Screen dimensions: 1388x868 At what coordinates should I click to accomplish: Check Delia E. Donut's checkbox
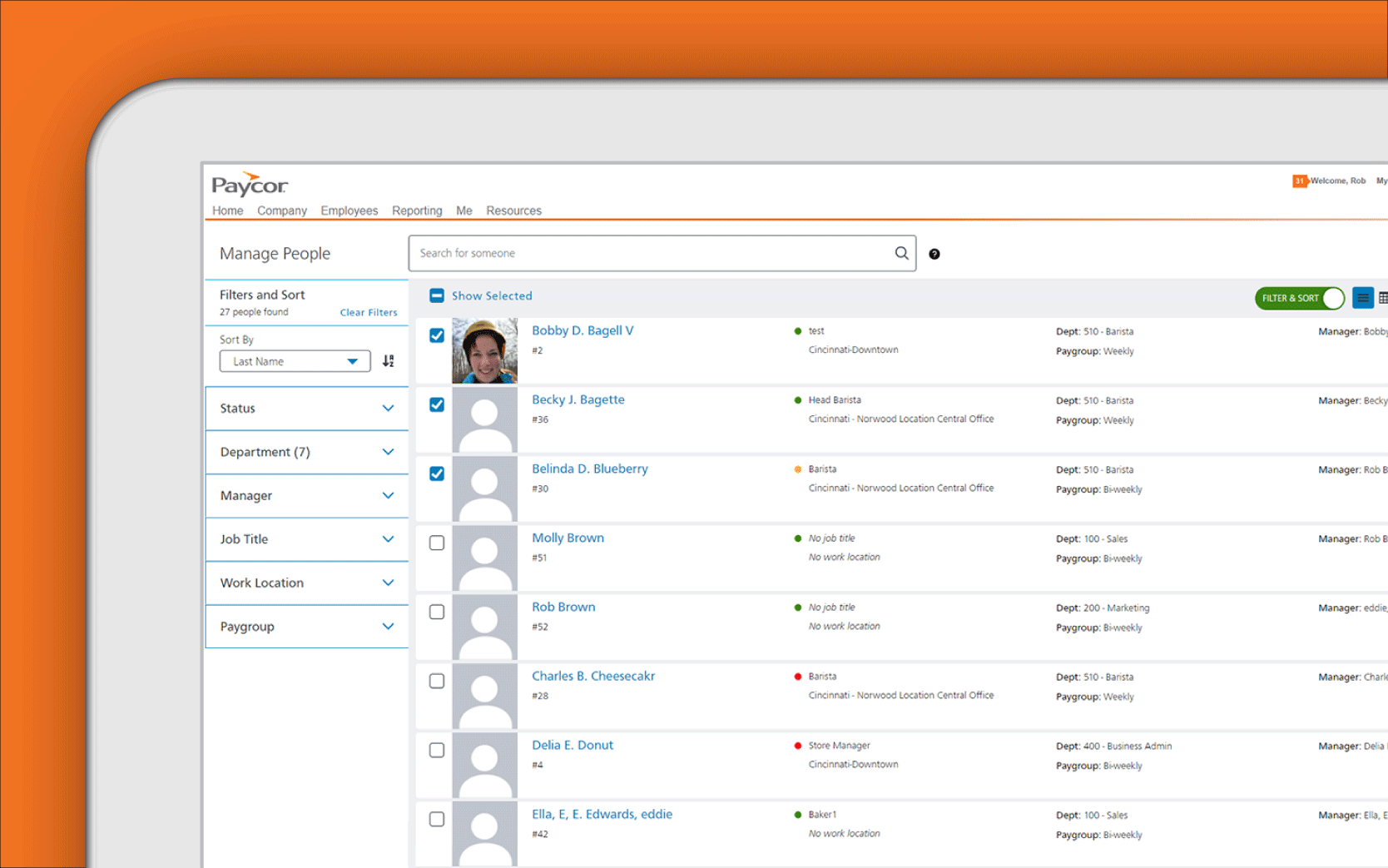[x=437, y=750]
